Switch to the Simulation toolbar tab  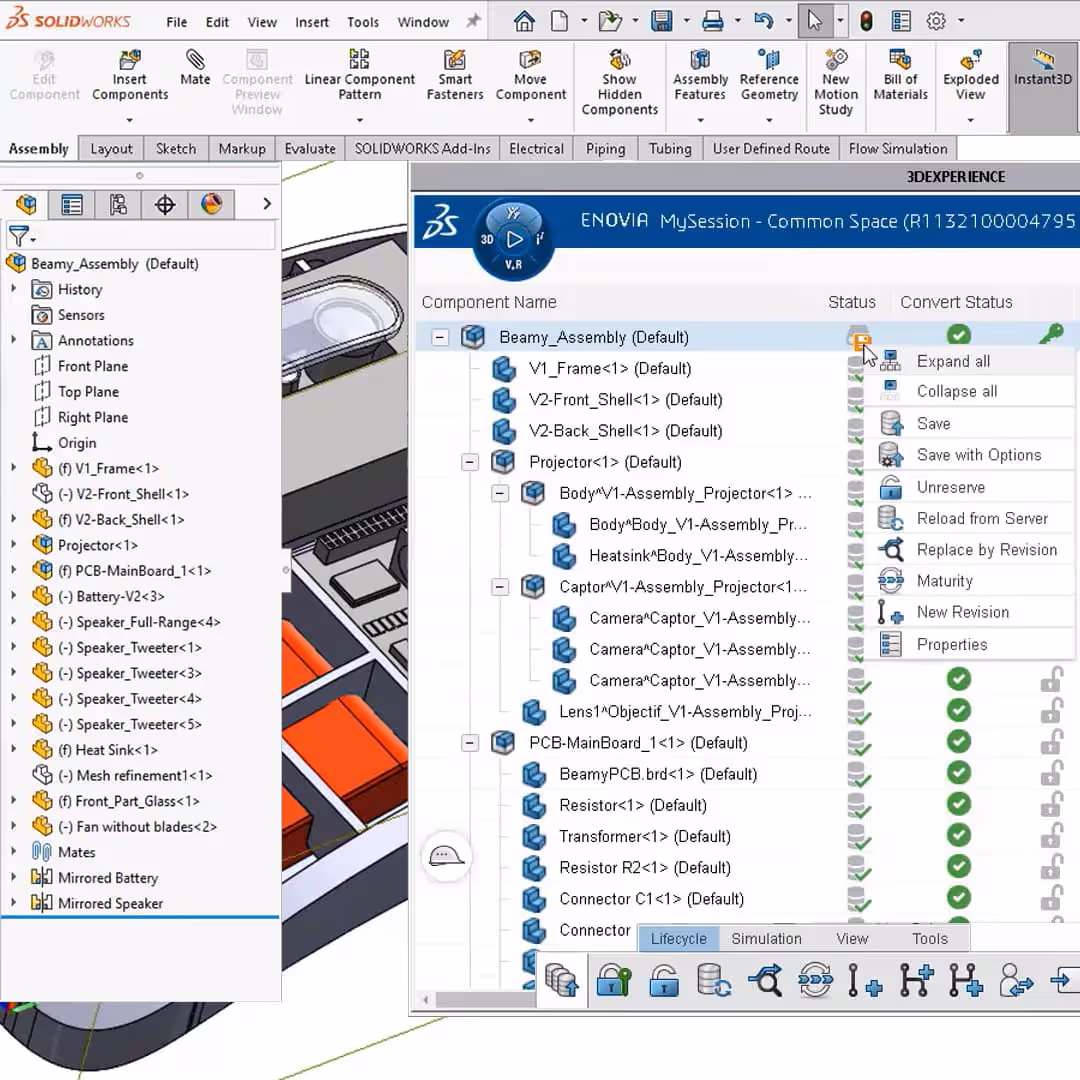pyautogui.click(x=766, y=939)
